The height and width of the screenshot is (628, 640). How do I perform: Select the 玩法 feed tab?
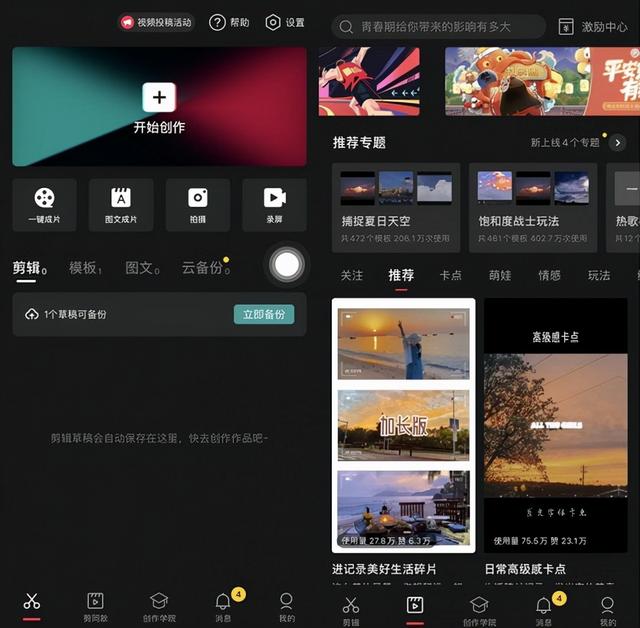[x=599, y=275]
